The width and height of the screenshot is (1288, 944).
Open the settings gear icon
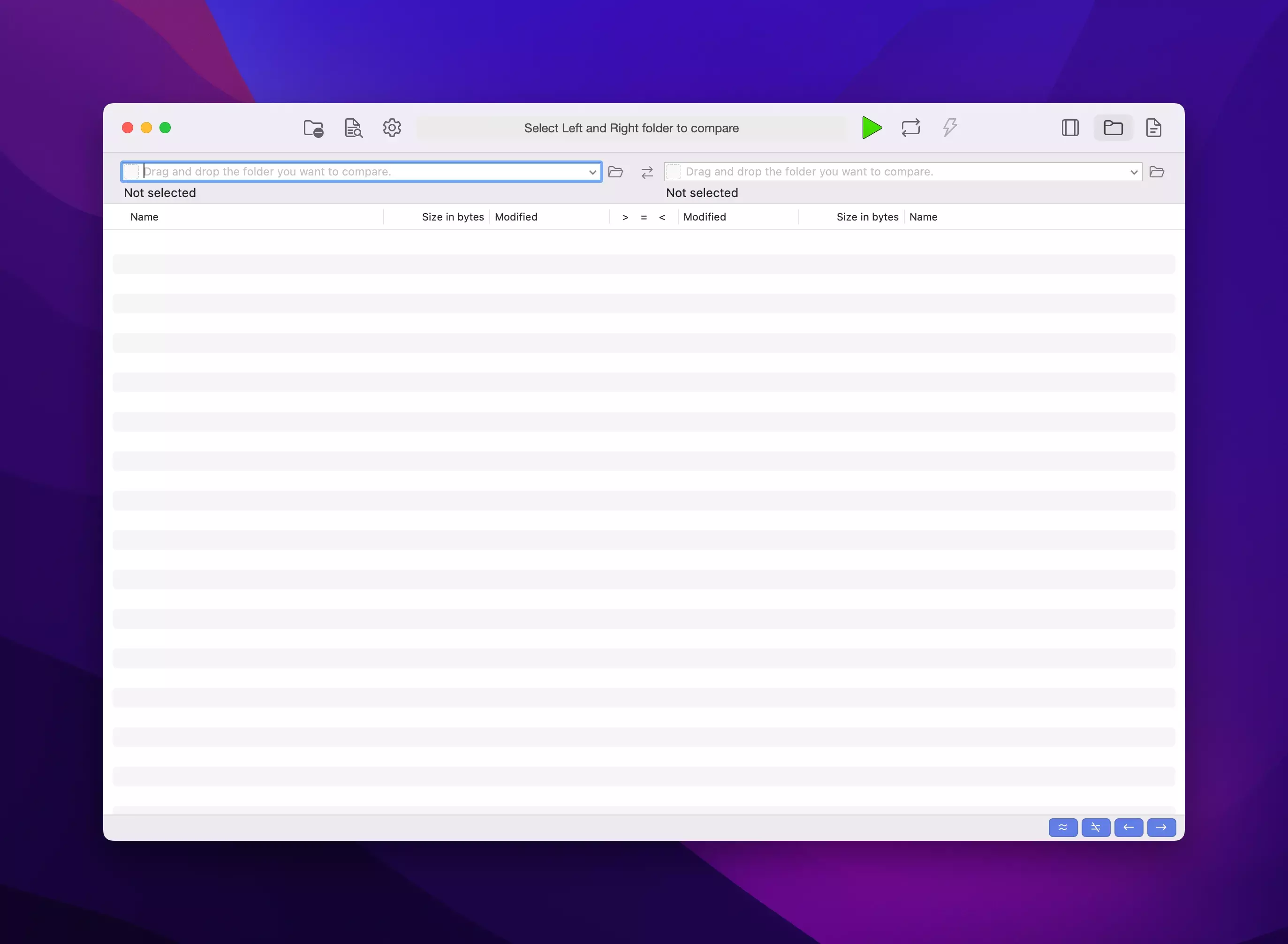392,128
